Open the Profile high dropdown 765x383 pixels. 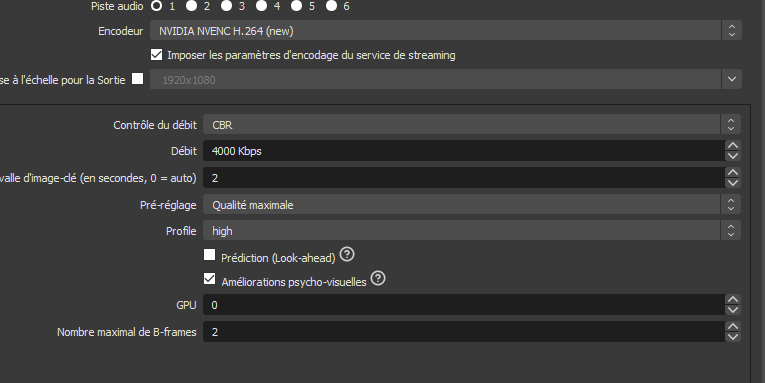[472, 230]
